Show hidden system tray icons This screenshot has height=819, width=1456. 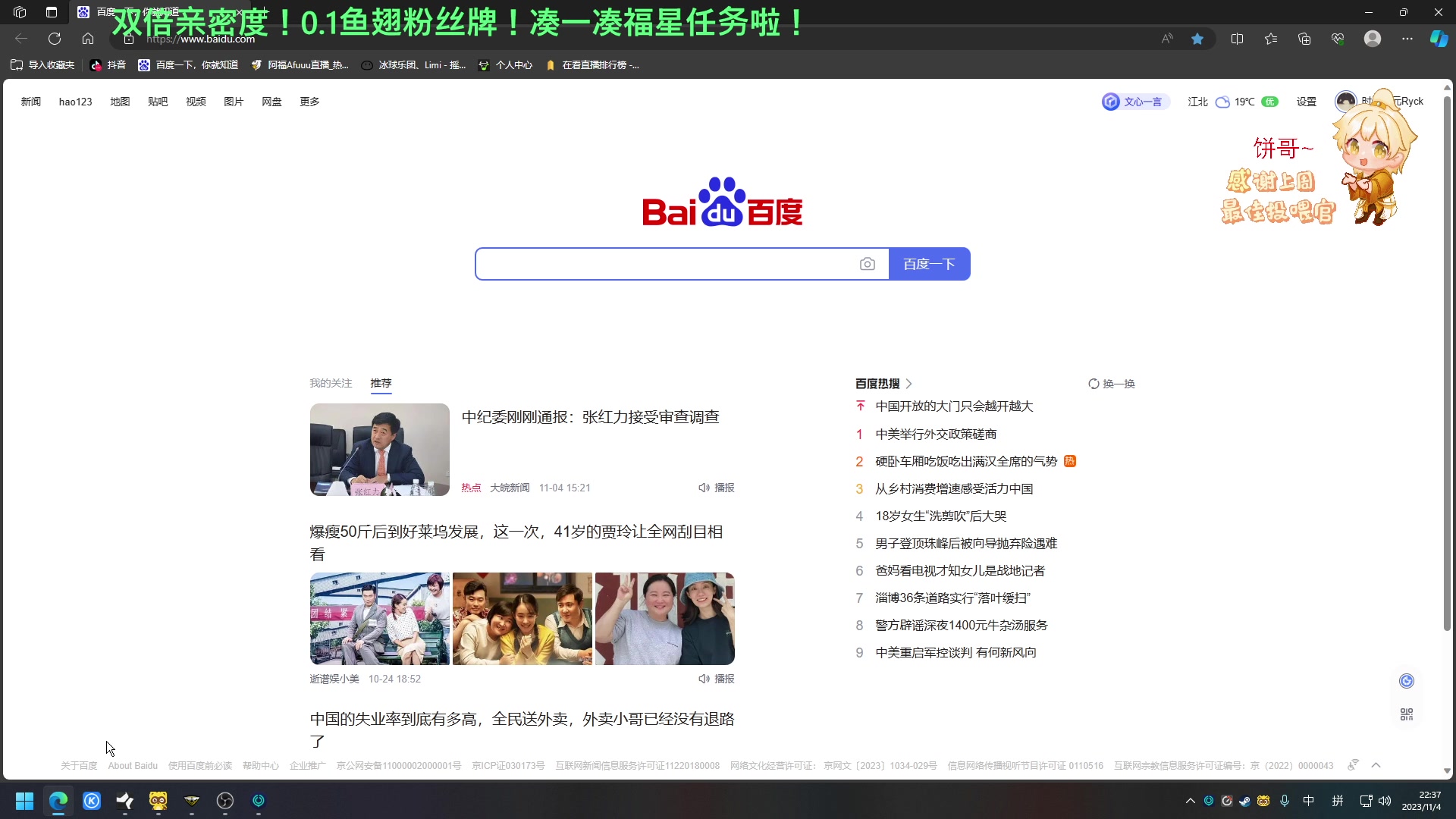point(1190,801)
